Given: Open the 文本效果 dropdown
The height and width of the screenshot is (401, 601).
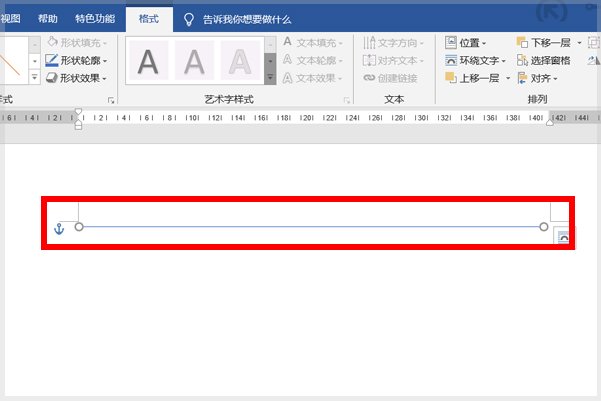Looking at the screenshot, I should tap(313, 78).
